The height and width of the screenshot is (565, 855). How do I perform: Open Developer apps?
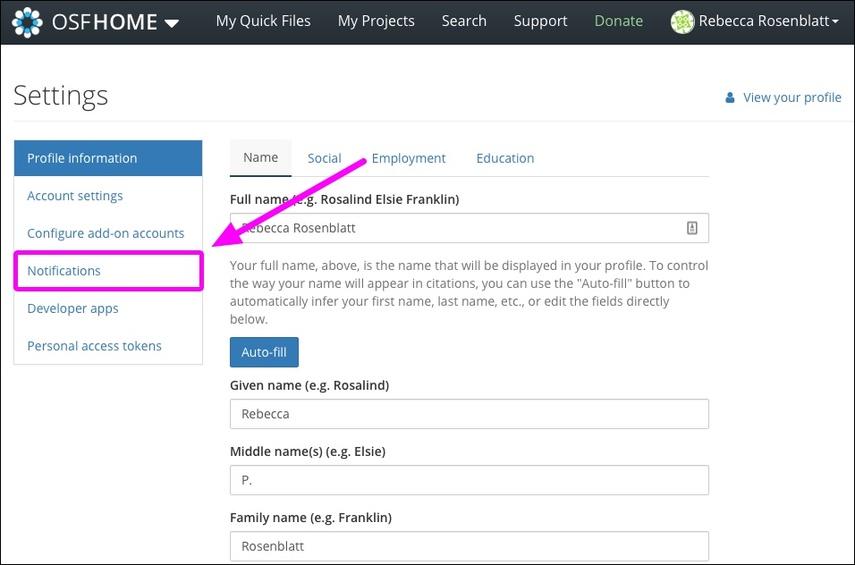(73, 309)
